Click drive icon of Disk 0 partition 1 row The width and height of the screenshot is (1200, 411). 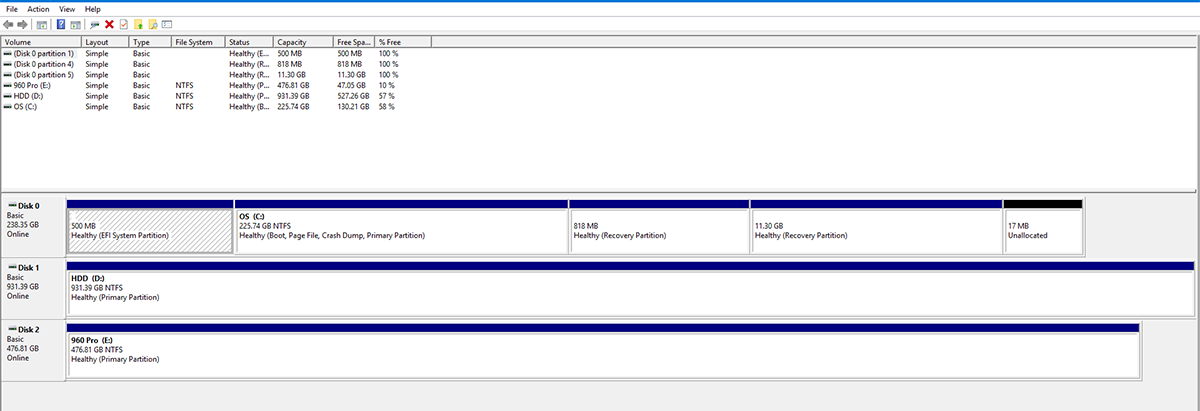pos(8,53)
